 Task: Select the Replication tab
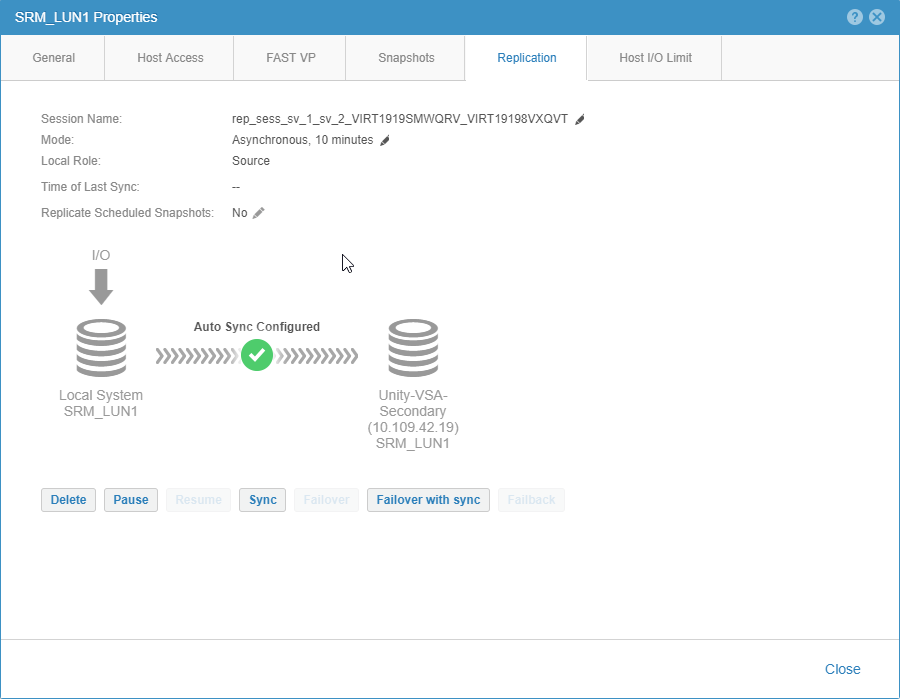click(527, 58)
